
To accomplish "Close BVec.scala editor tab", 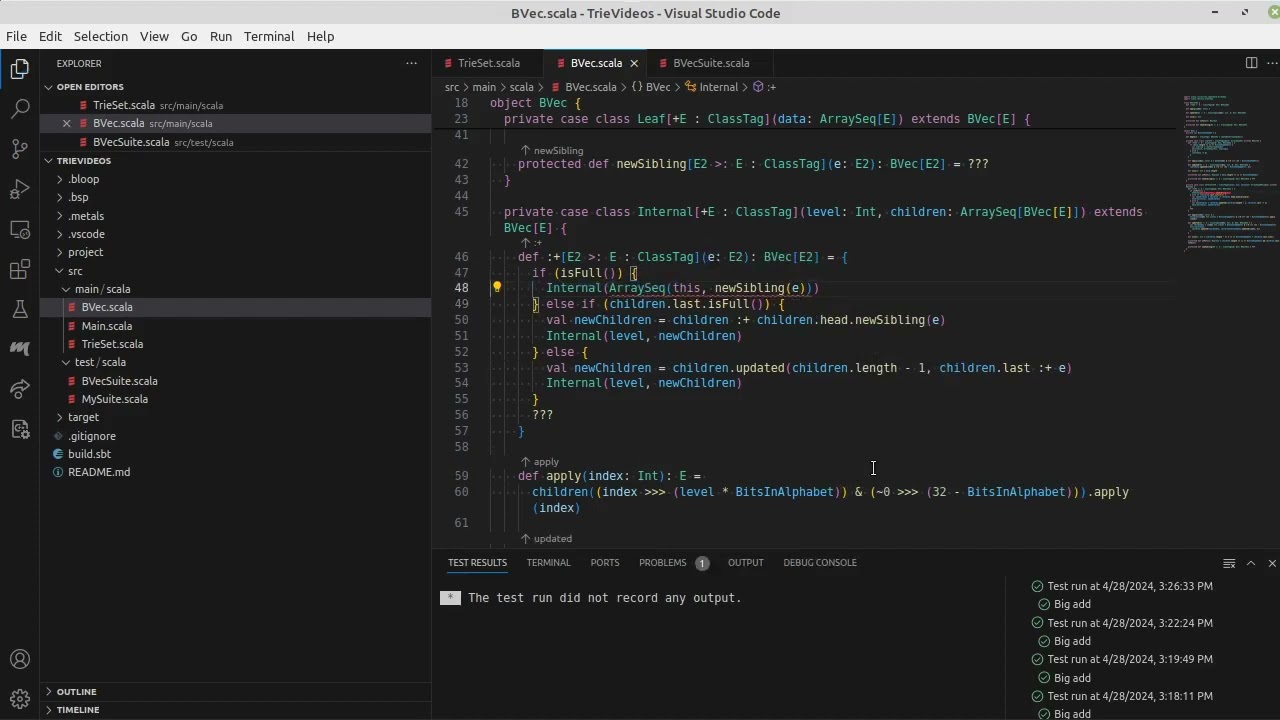I will [634, 63].
